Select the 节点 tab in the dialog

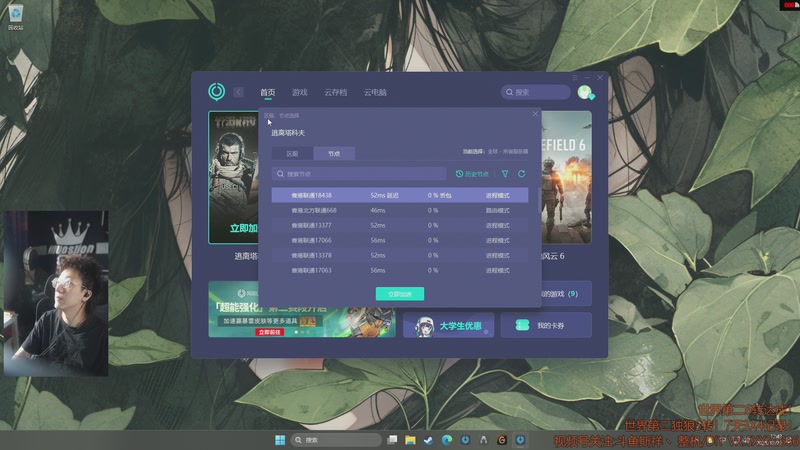(334, 154)
